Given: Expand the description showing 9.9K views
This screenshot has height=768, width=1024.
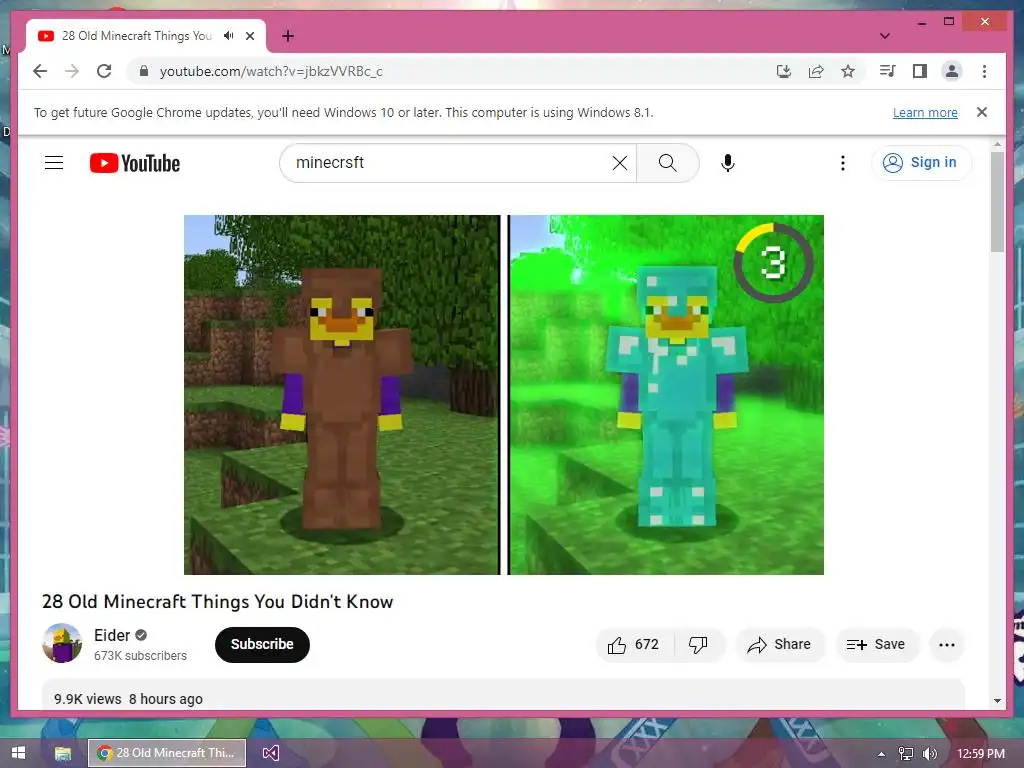Looking at the screenshot, I should 503,695.
